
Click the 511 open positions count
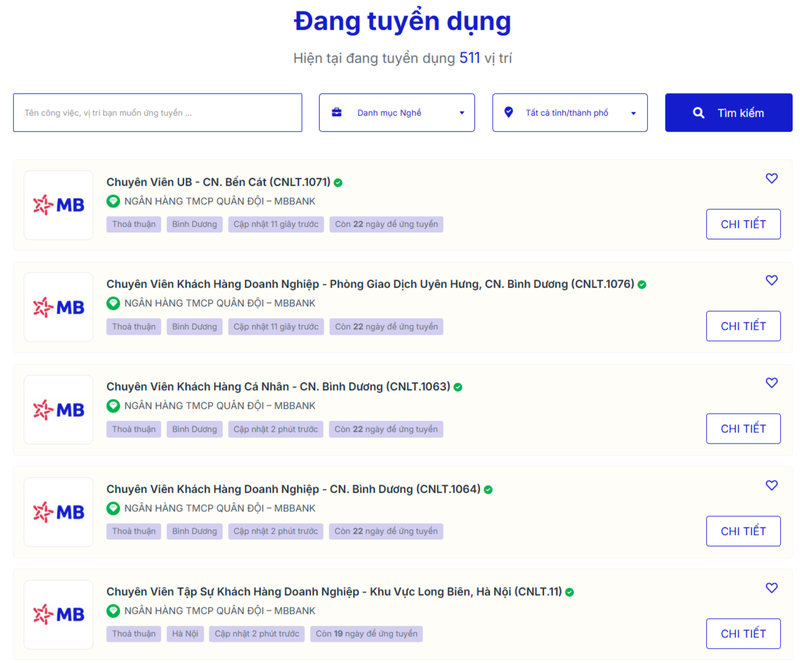point(469,58)
